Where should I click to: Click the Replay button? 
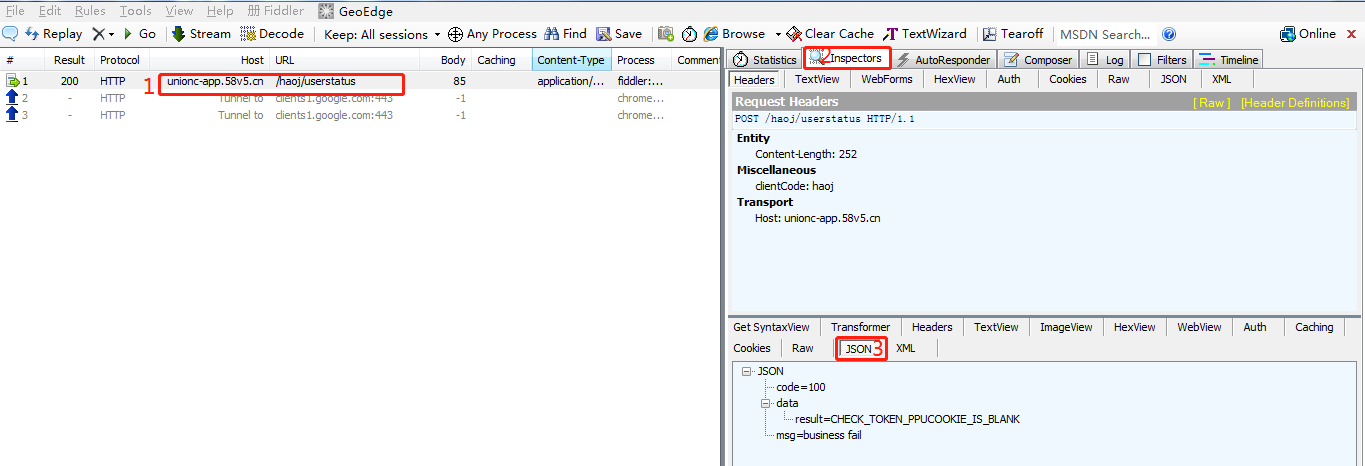53,34
